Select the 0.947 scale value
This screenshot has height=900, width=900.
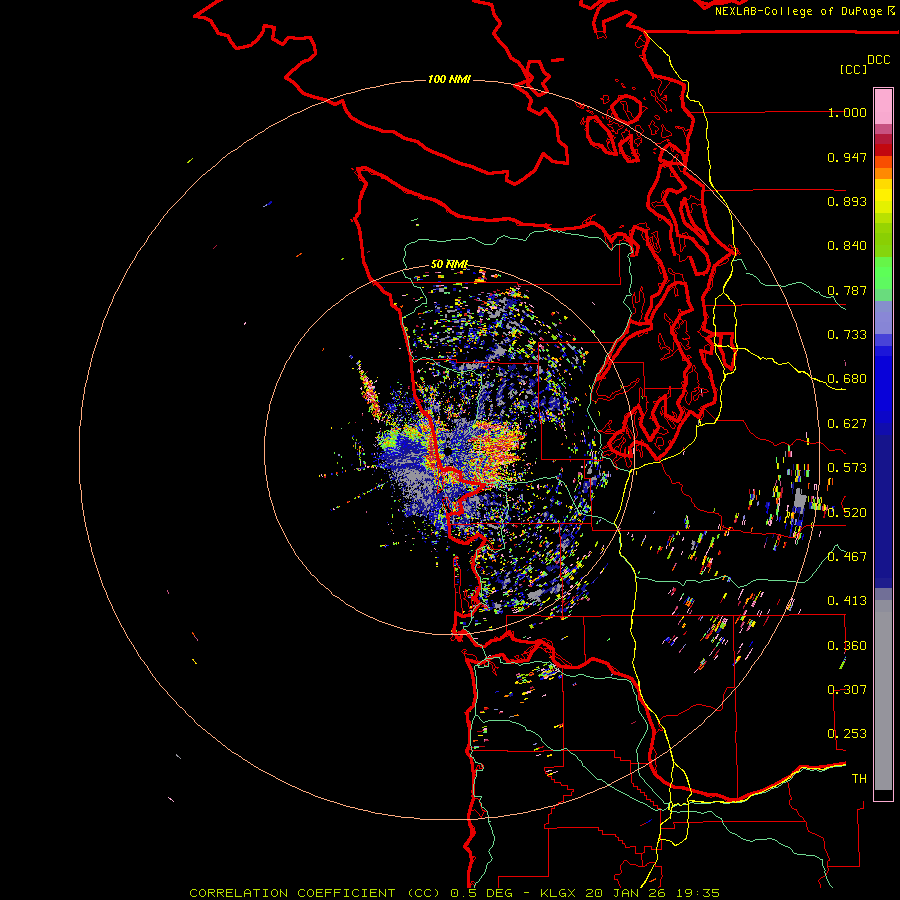[847, 157]
